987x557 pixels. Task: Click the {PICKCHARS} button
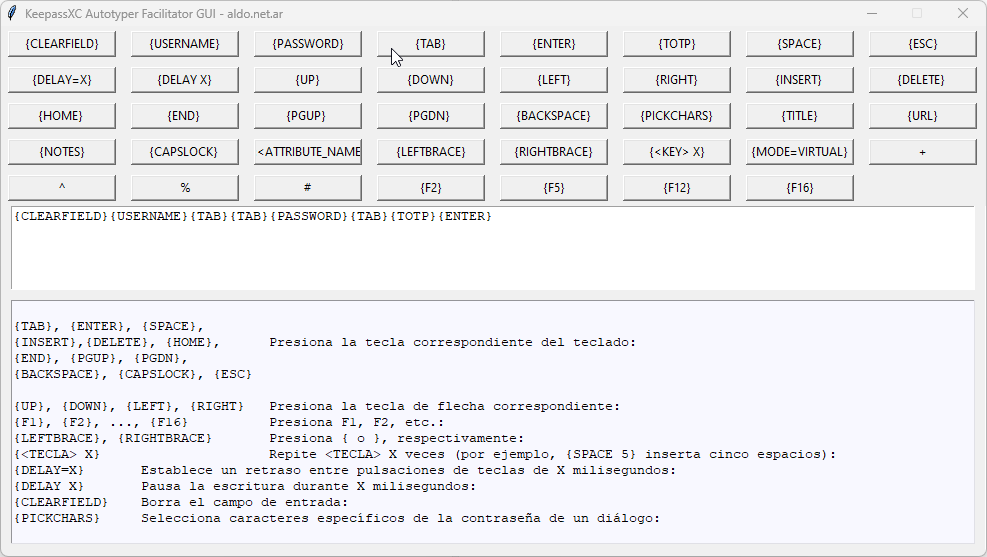click(x=677, y=116)
